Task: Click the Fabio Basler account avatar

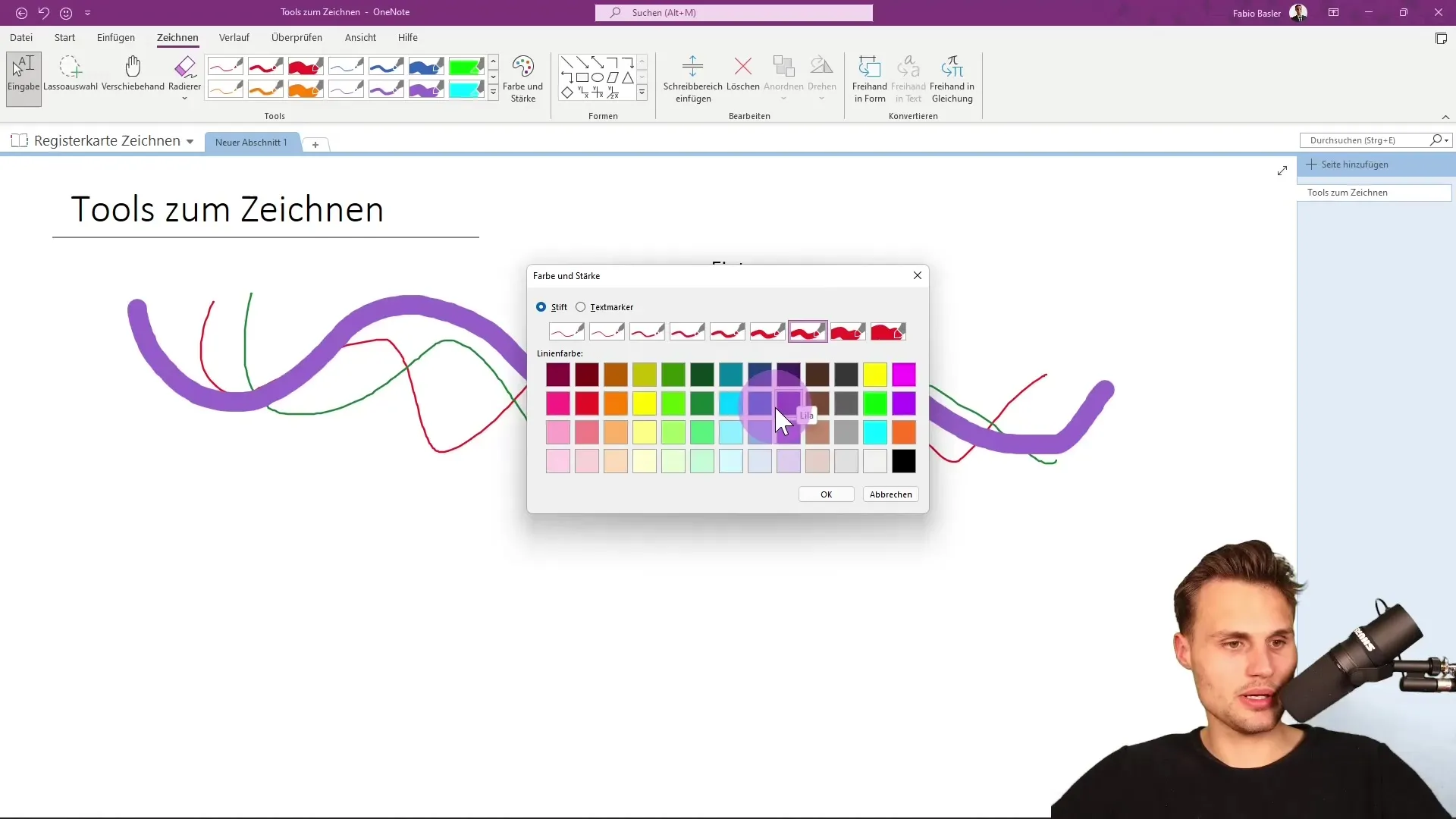Action: coord(1298,13)
